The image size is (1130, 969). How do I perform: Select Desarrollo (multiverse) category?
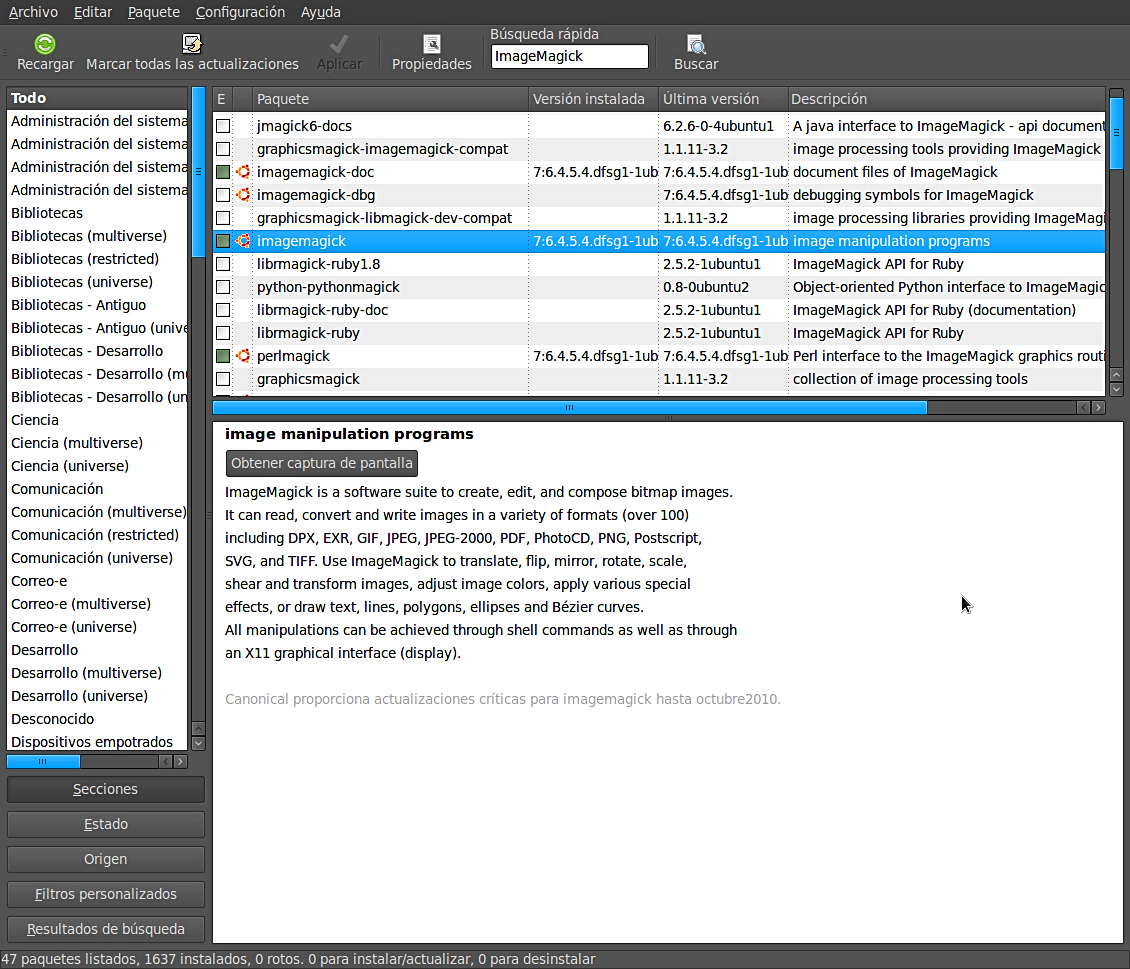tap(97, 673)
